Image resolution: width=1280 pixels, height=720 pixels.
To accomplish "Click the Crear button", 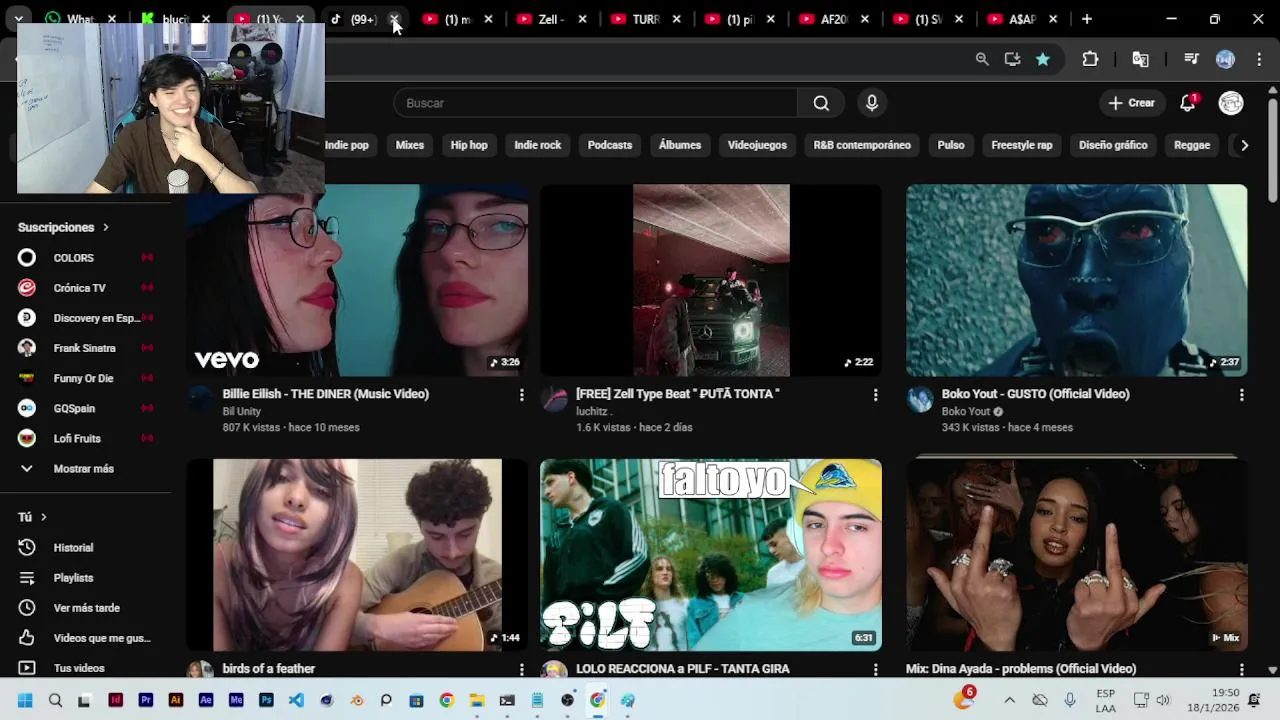I will click(x=1131, y=103).
